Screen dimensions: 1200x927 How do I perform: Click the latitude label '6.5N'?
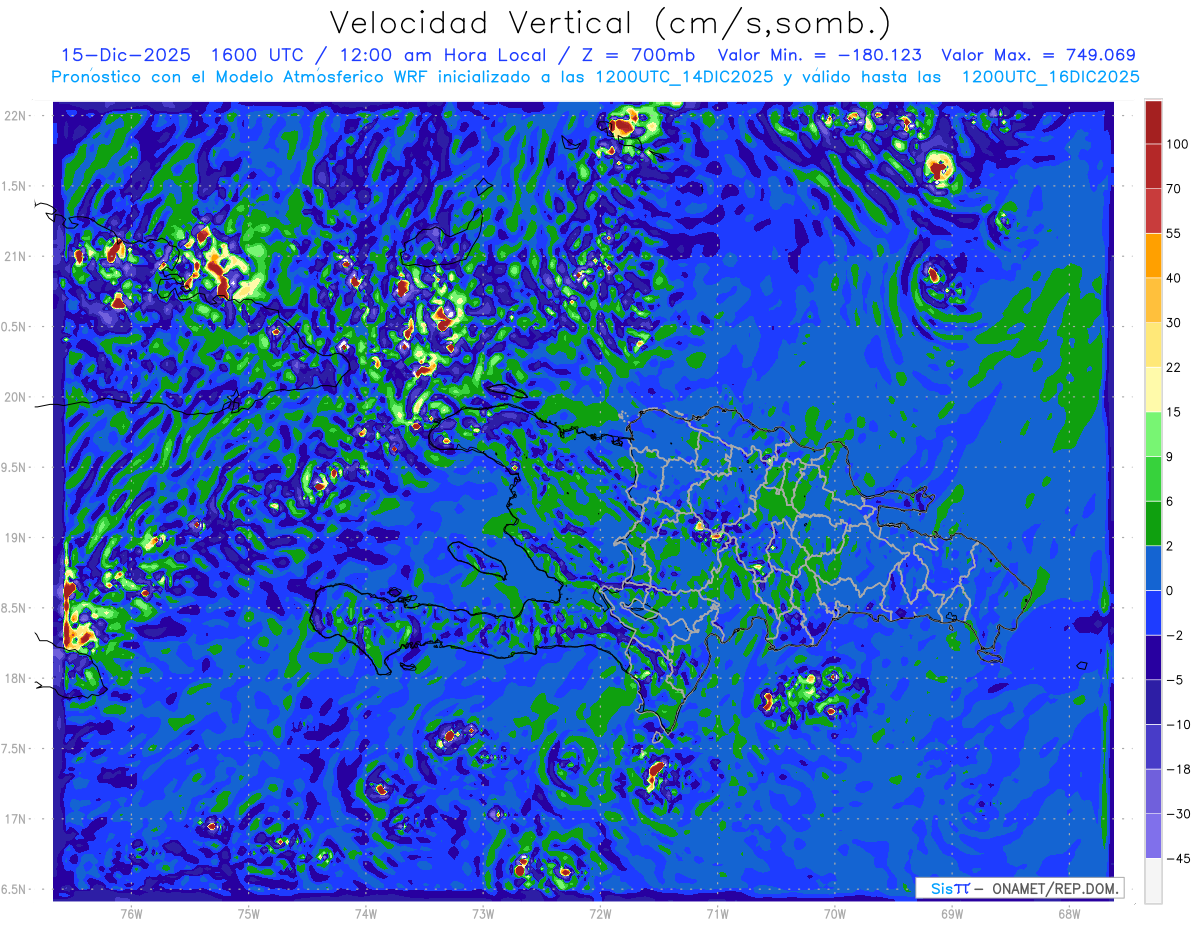(x=13, y=889)
